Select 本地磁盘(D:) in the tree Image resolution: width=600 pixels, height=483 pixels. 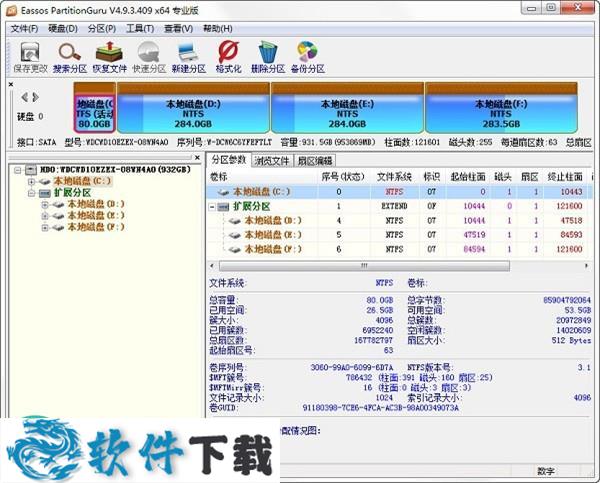96,204
